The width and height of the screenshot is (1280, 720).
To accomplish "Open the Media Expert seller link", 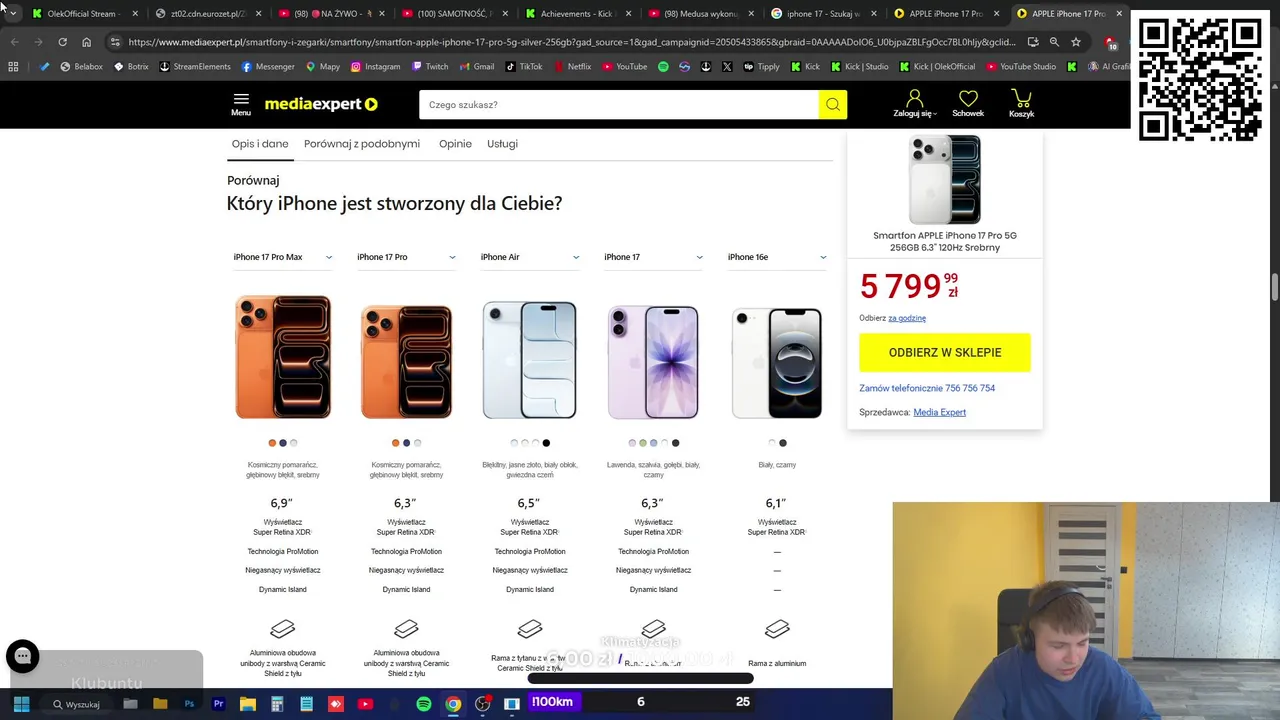I will [939, 412].
